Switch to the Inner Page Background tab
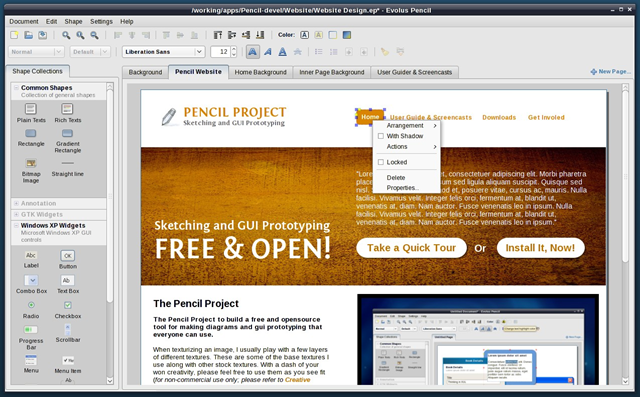The image size is (640, 397). coord(331,72)
